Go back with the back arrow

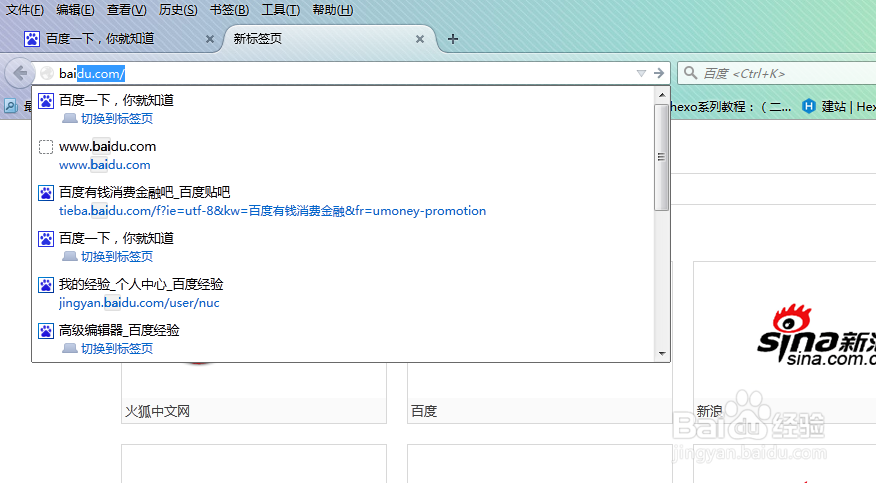pos(20,73)
